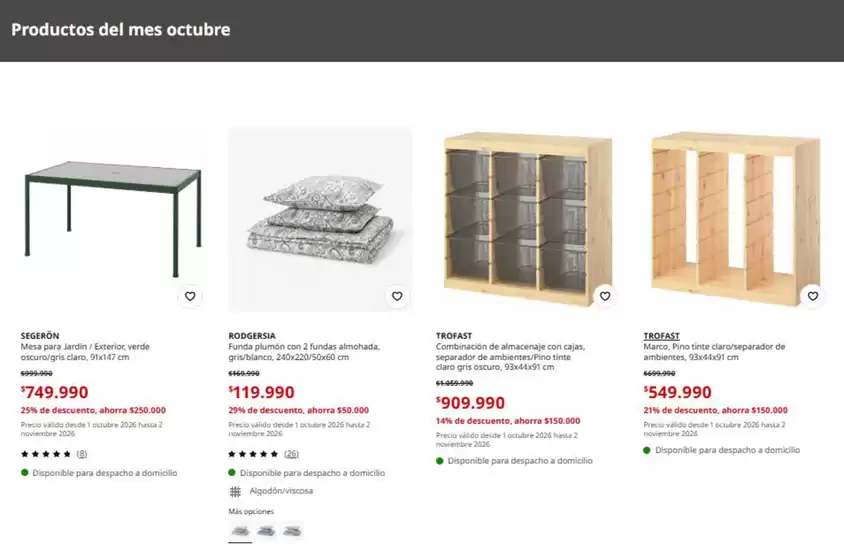Open the 8 reviews for SEGERÖN
Viewport: 844px width, 560px height.
click(82, 454)
